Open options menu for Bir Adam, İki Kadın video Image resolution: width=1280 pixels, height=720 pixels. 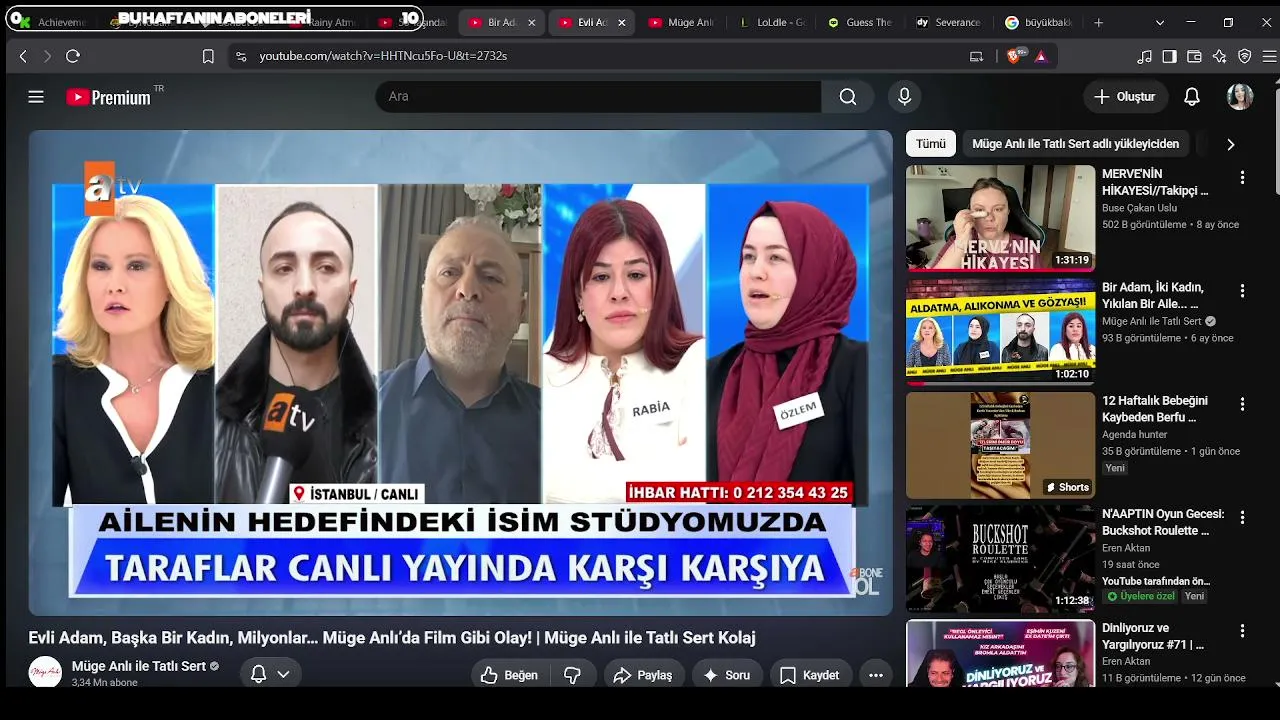click(x=1242, y=291)
